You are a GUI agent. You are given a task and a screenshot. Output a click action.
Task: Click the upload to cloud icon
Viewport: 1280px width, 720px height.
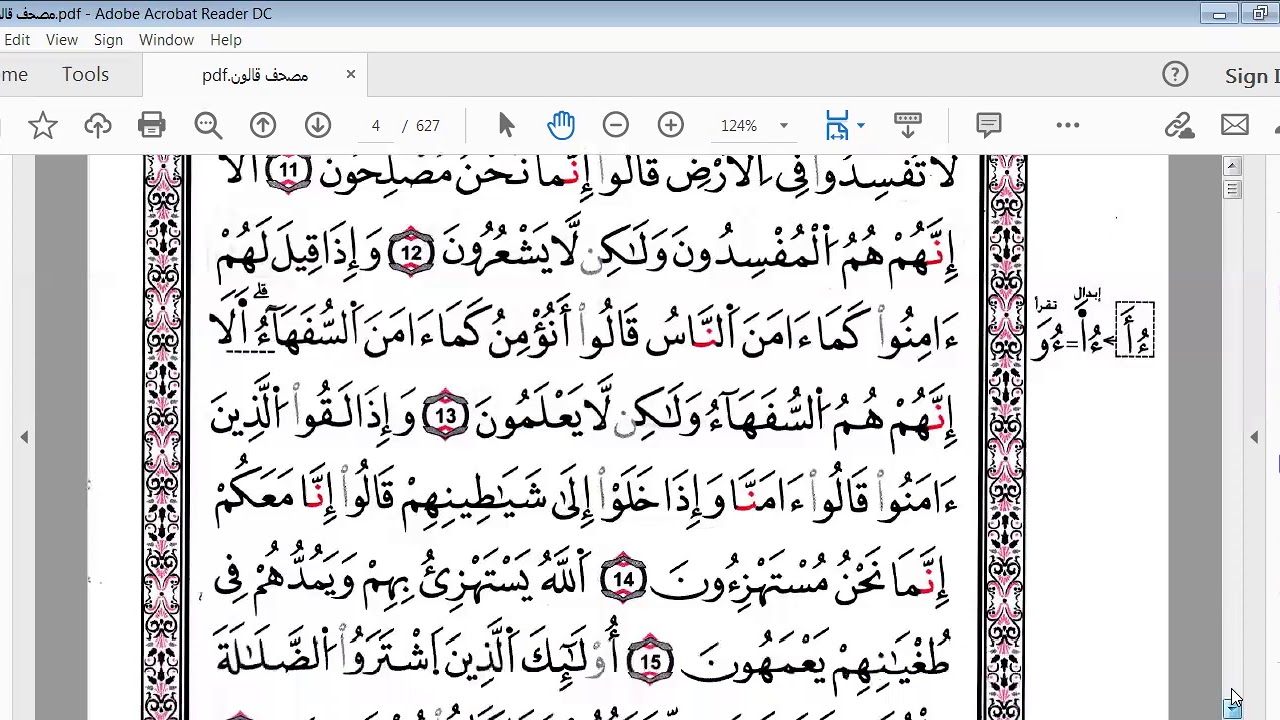[x=97, y=125]
